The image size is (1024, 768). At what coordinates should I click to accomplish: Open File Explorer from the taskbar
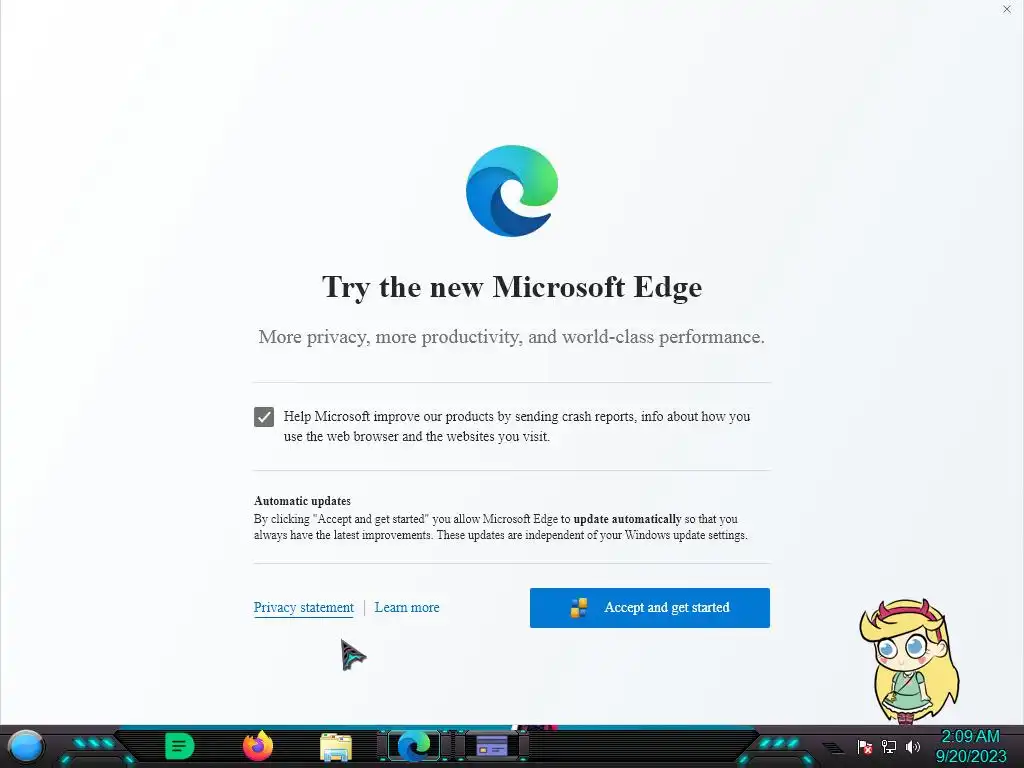click(336, 747)
